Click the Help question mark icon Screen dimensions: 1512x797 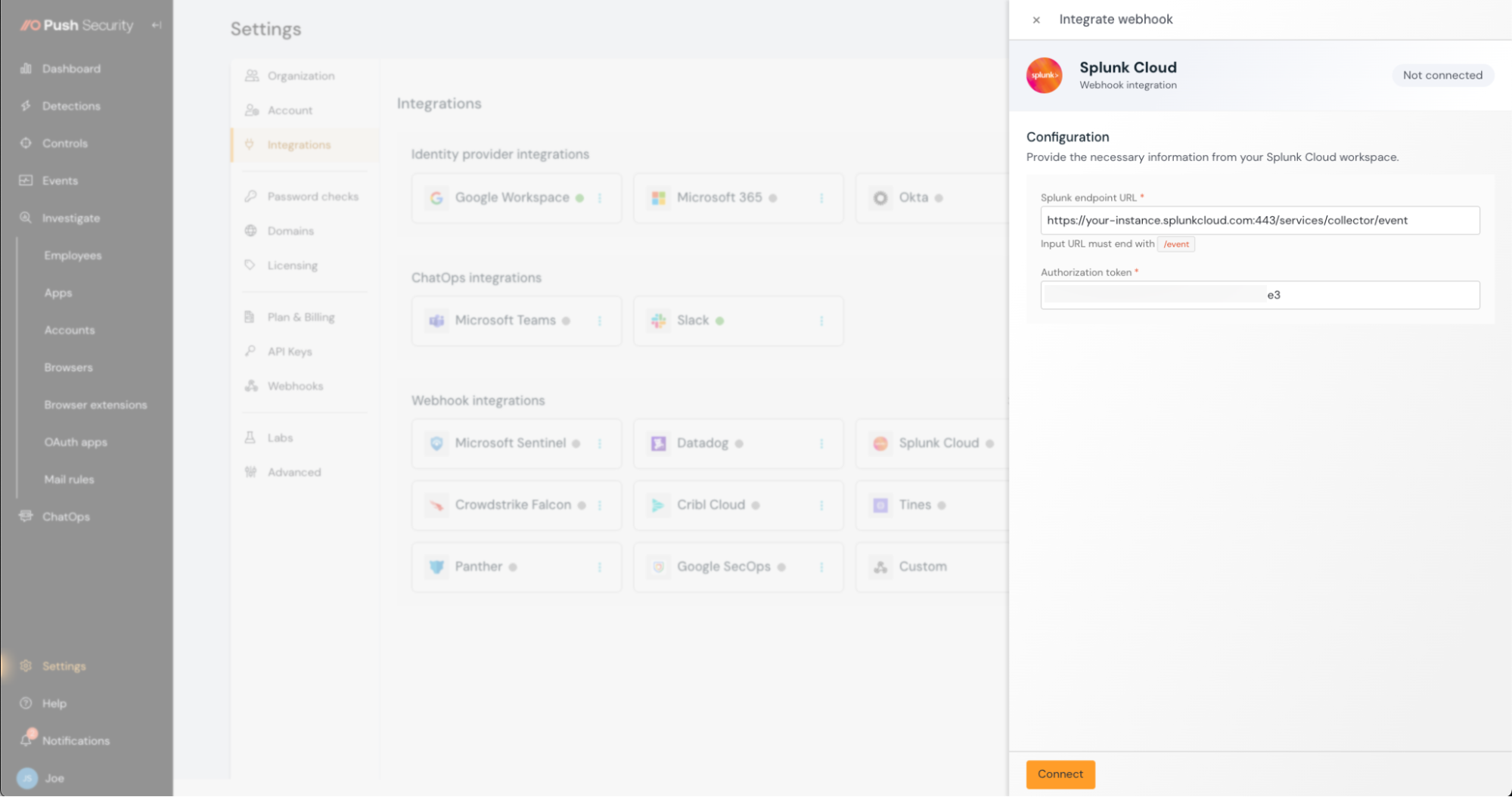coord(26,703)
